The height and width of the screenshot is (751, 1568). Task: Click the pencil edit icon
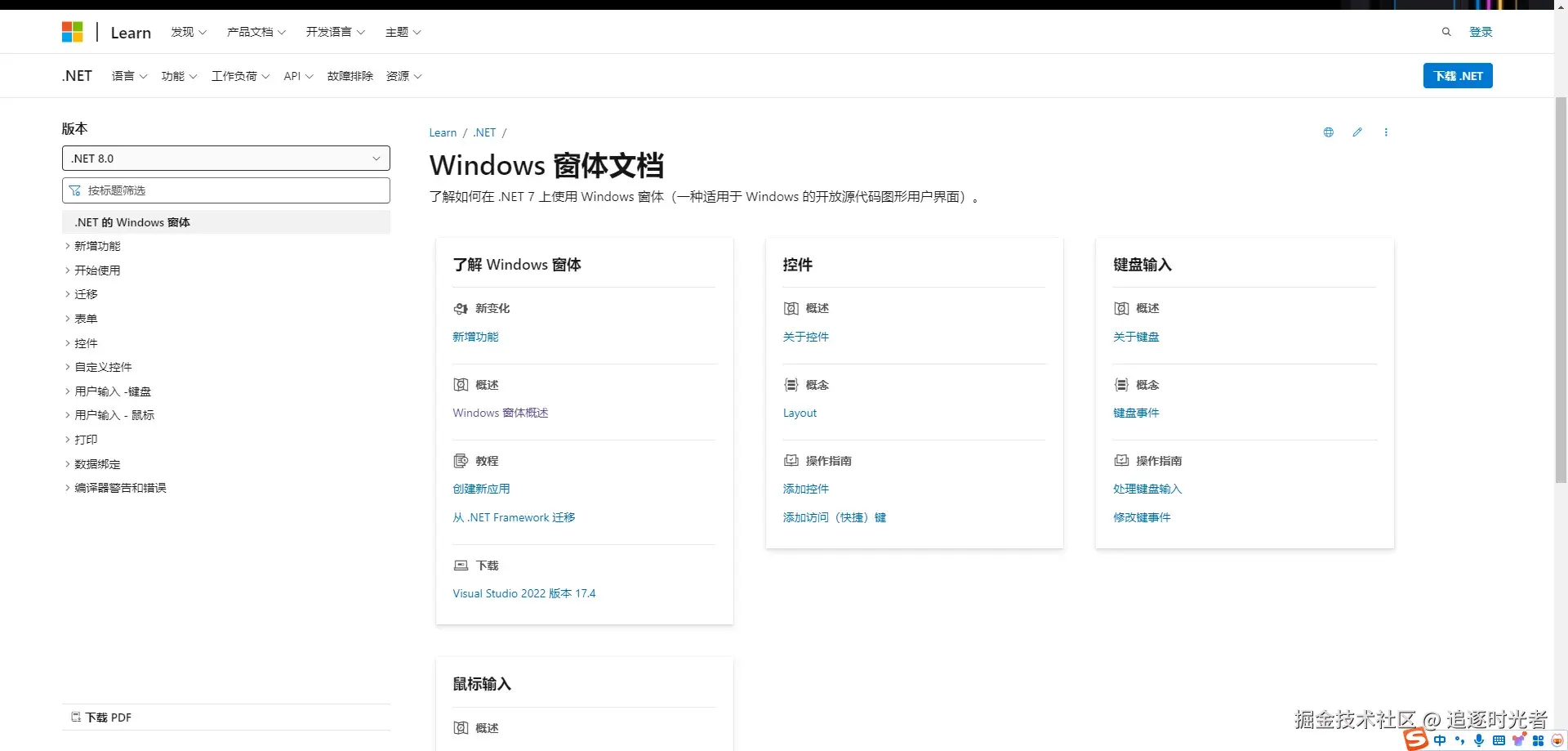(x=1357, y=132)
